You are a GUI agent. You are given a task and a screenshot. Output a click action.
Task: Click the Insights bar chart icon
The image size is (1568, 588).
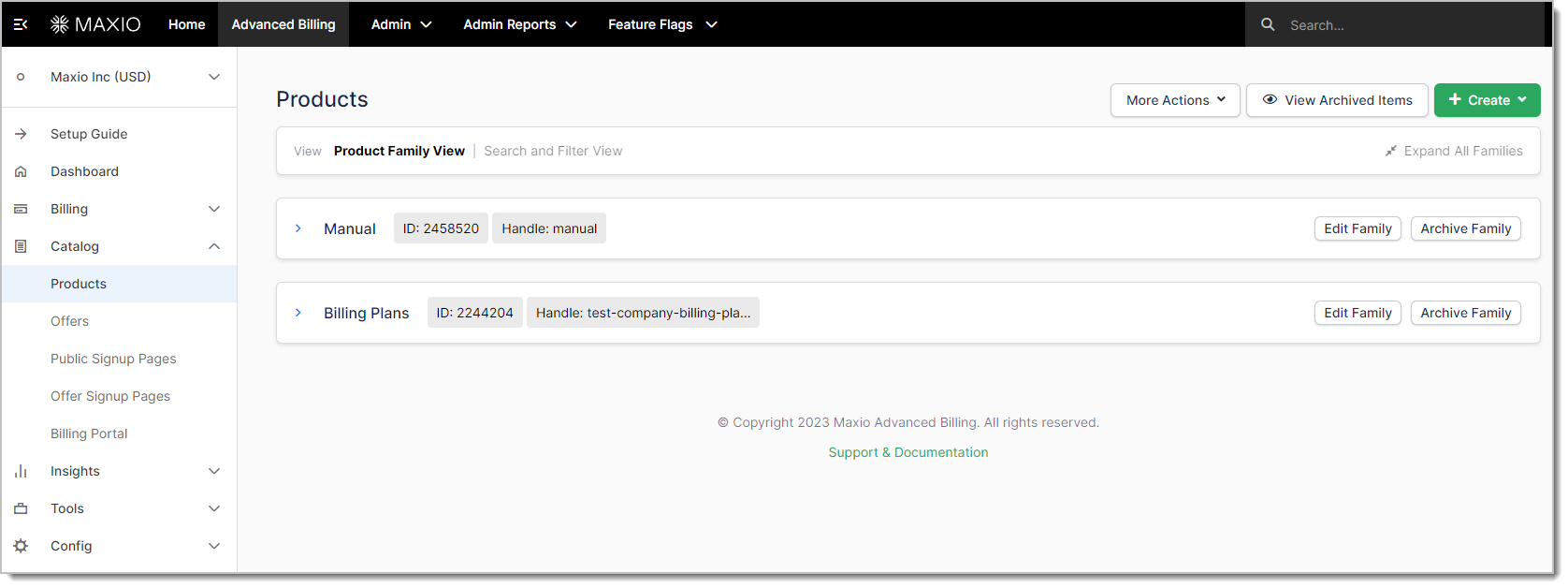(21, 471)
